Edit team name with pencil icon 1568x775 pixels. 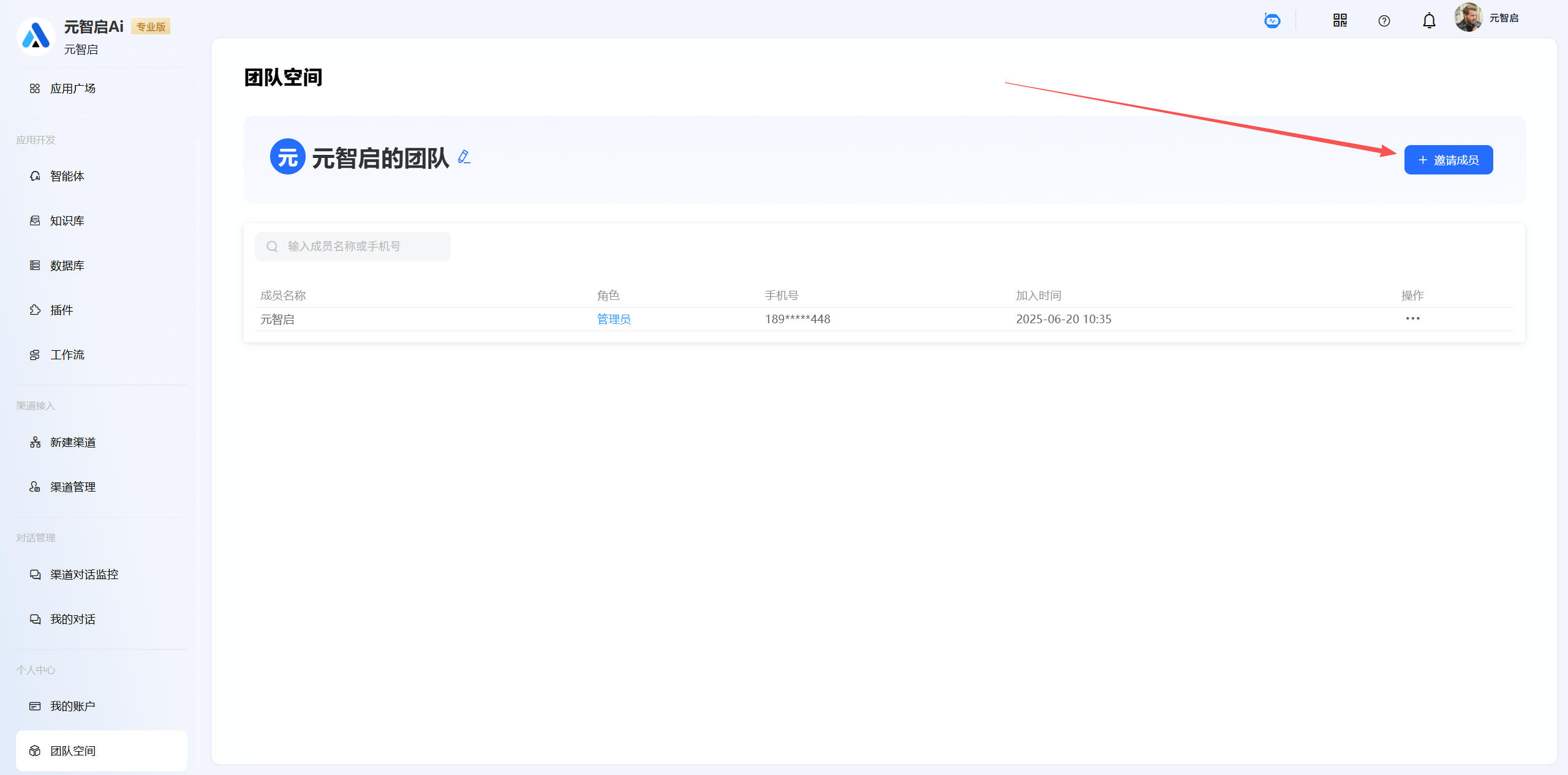[x=464, y=157]
